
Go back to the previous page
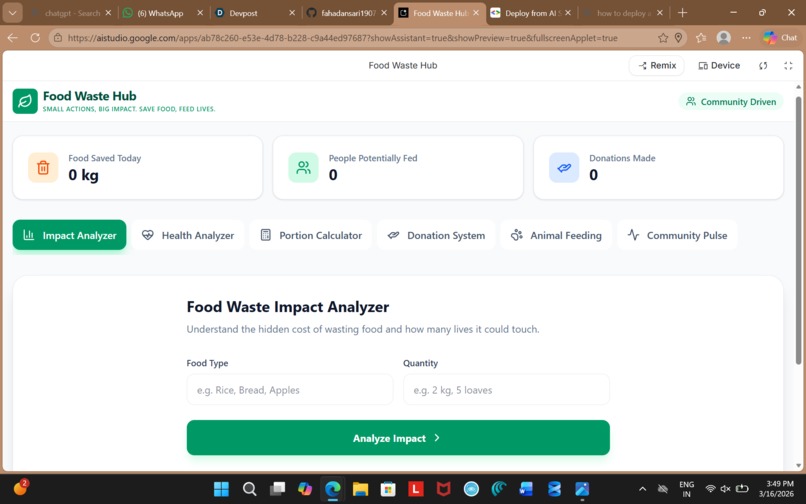click(x=13, y=38)
